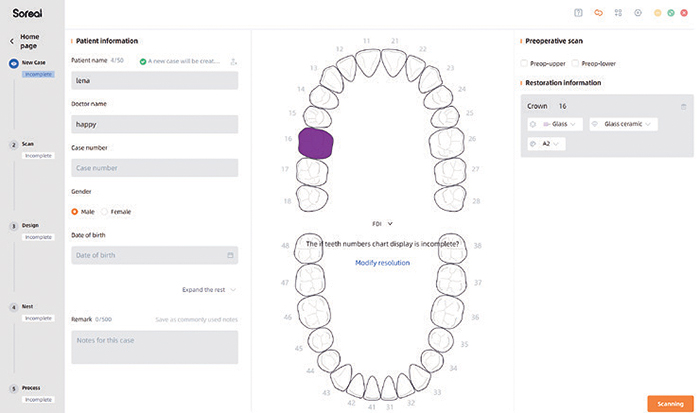Click the Modify resolution link
This screenshot has width=700, height=413.
pos(382,262)
